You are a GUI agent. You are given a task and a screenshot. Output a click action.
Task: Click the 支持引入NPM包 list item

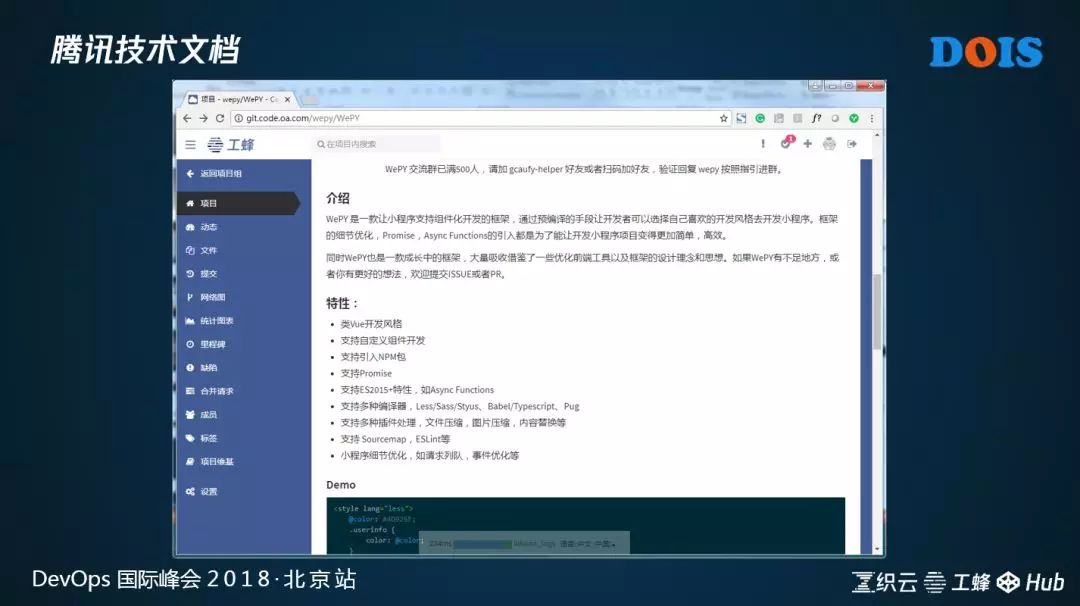(373, 357)
